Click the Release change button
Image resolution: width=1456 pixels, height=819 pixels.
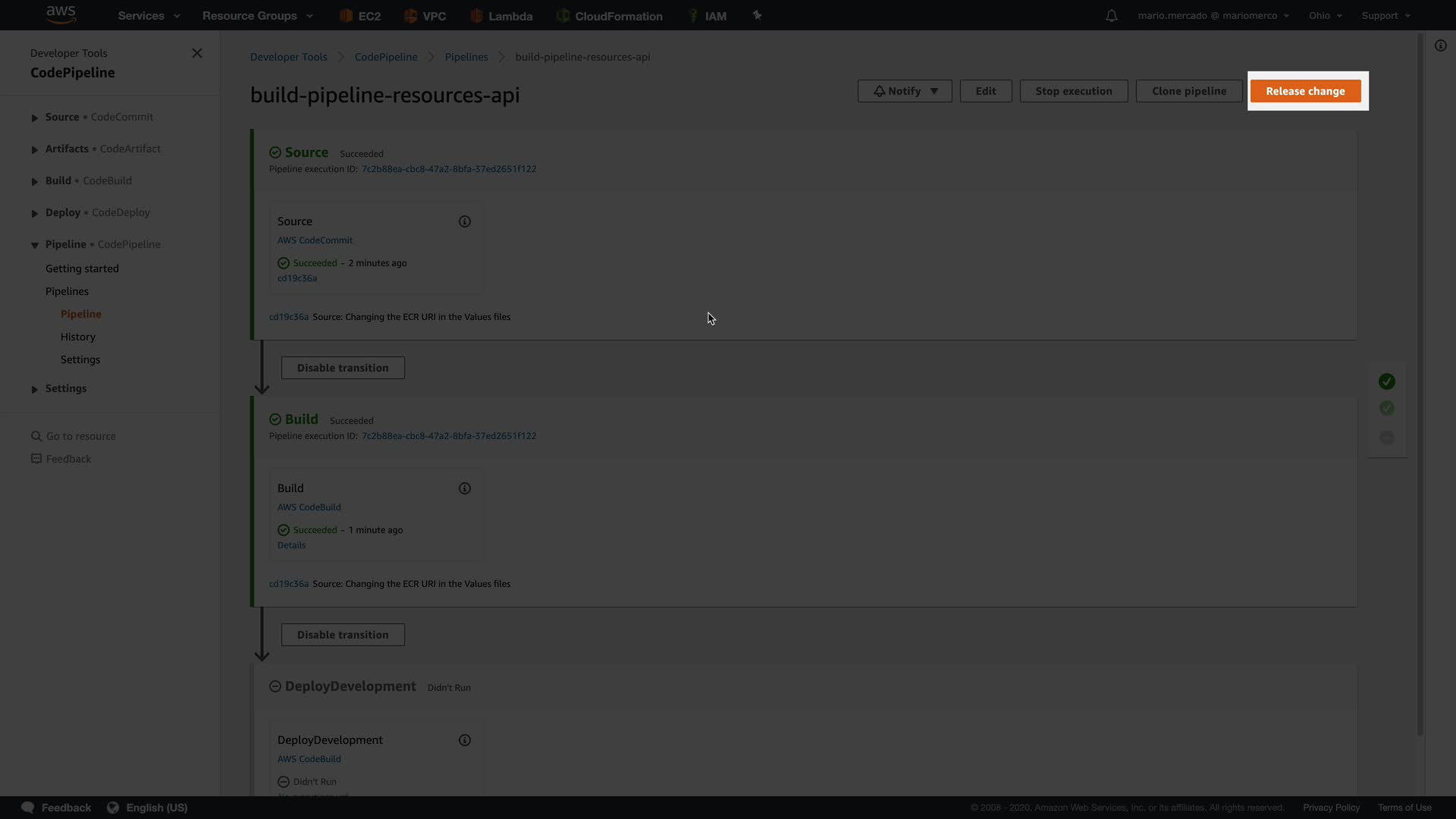click(x=1305, y=91)
